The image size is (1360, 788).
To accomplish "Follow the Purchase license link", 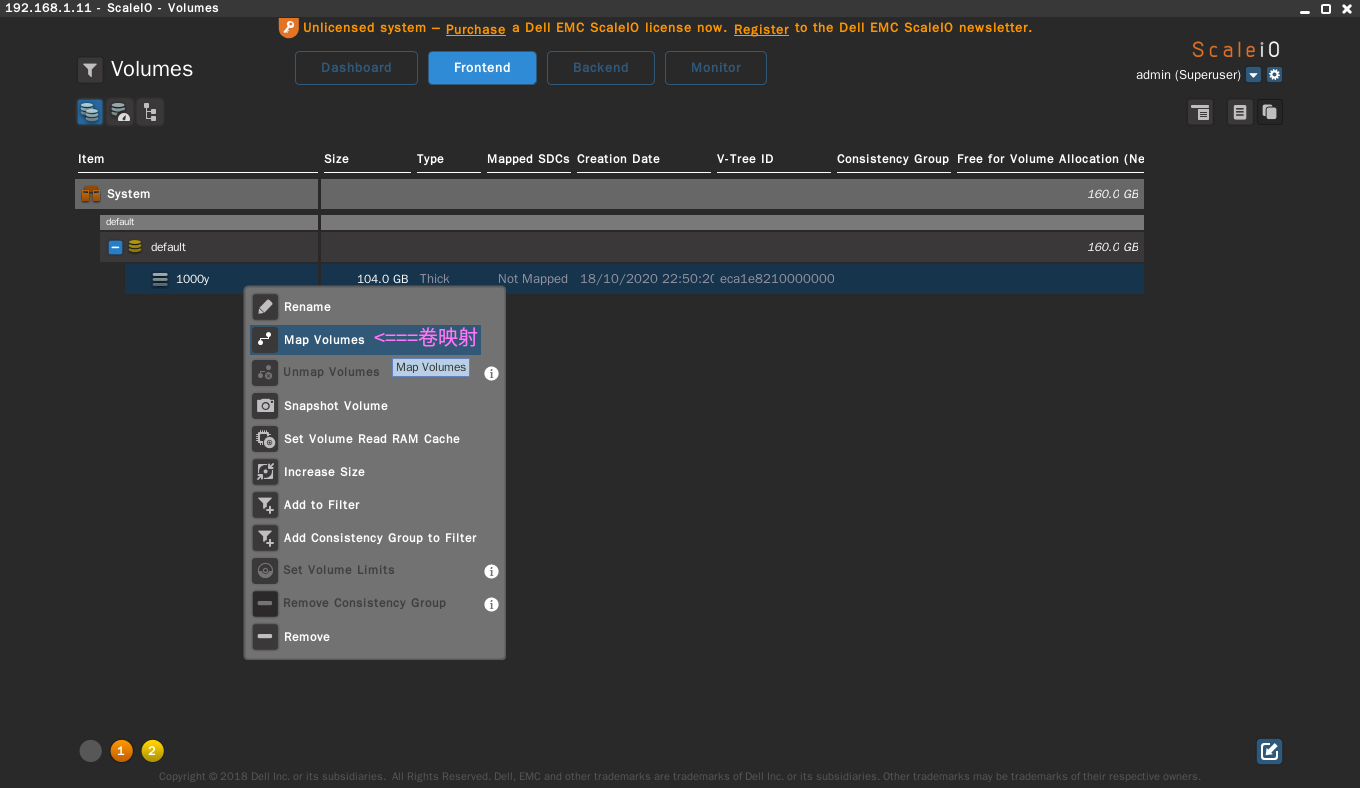I will (475, 29).
